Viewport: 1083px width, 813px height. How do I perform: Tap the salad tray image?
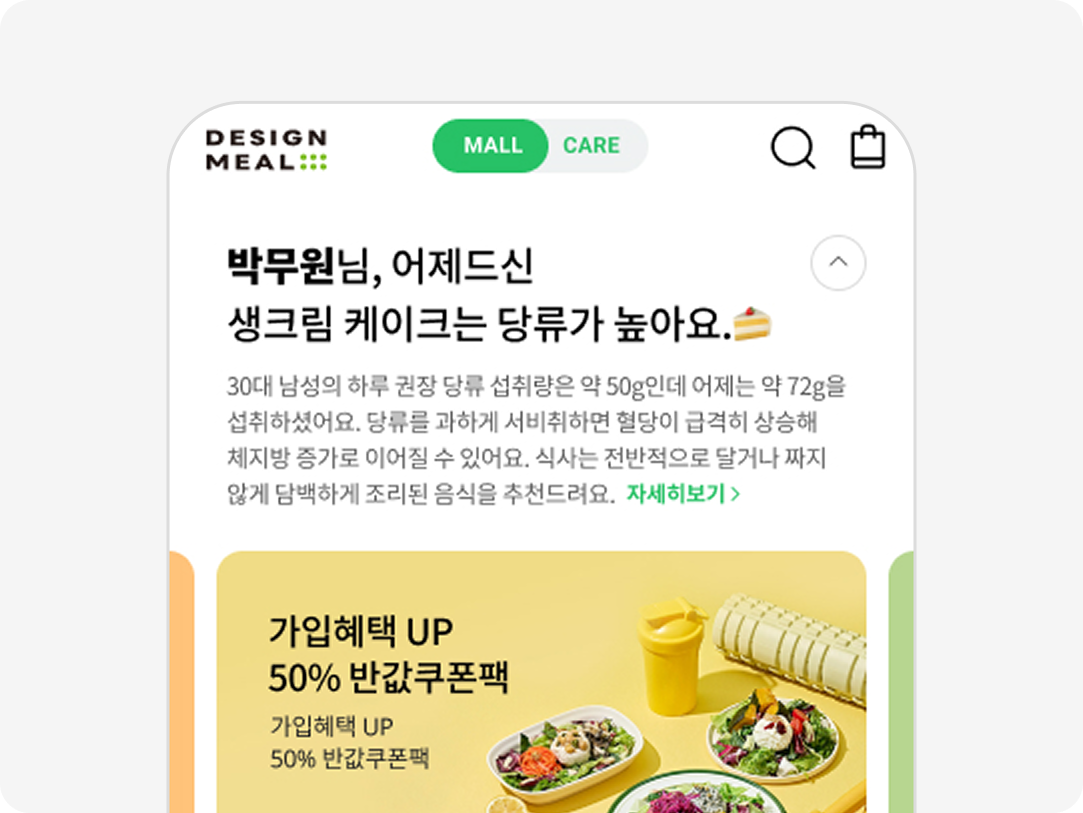565,754
